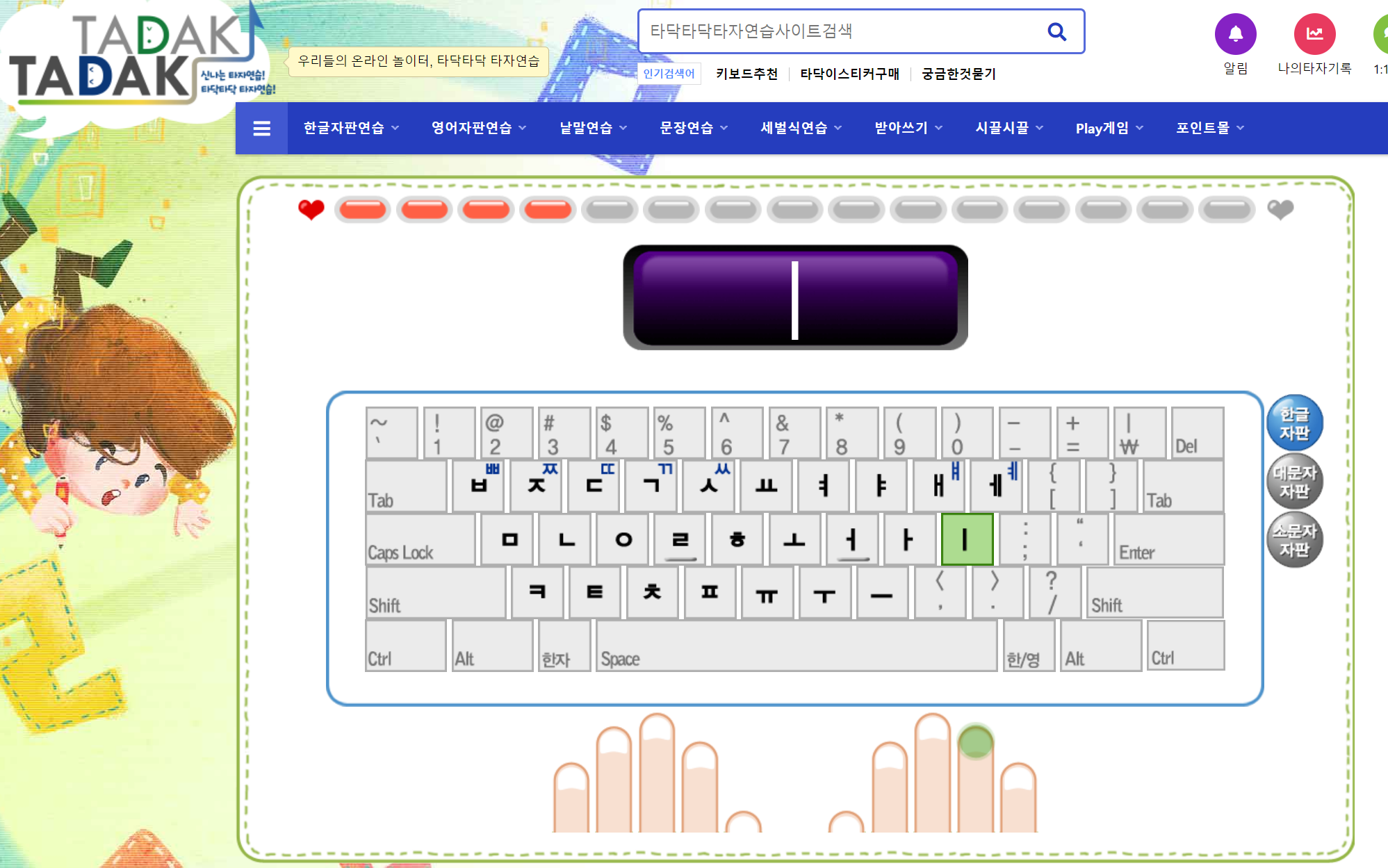Open the purple 알림 bell icon
The width and height of the screenshot is (1388, 868).
(1235, 33)
